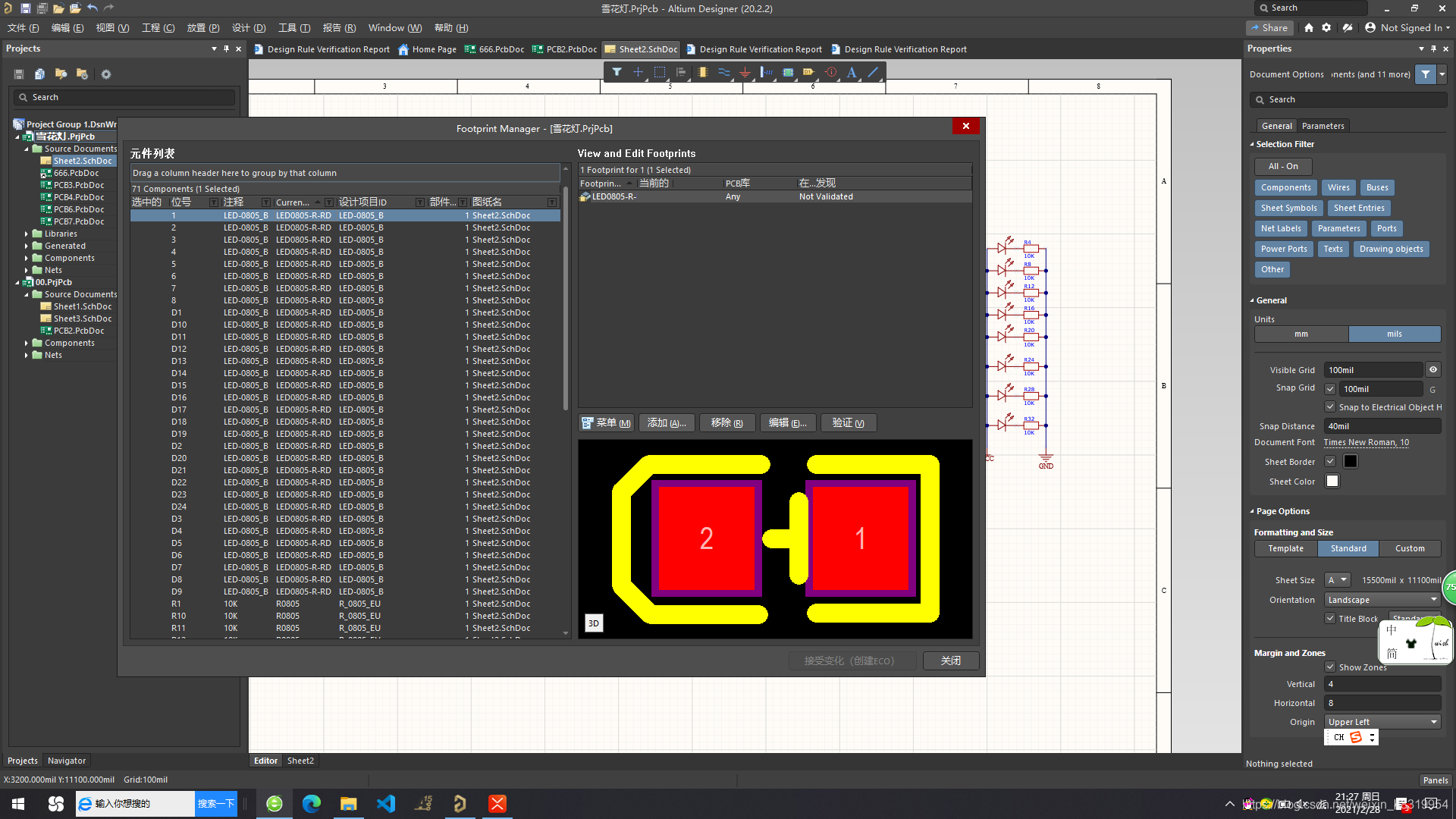1456x819 pixels.
Task: Click the 添加 (A) add footprint button
Action: tap(667, 423)
